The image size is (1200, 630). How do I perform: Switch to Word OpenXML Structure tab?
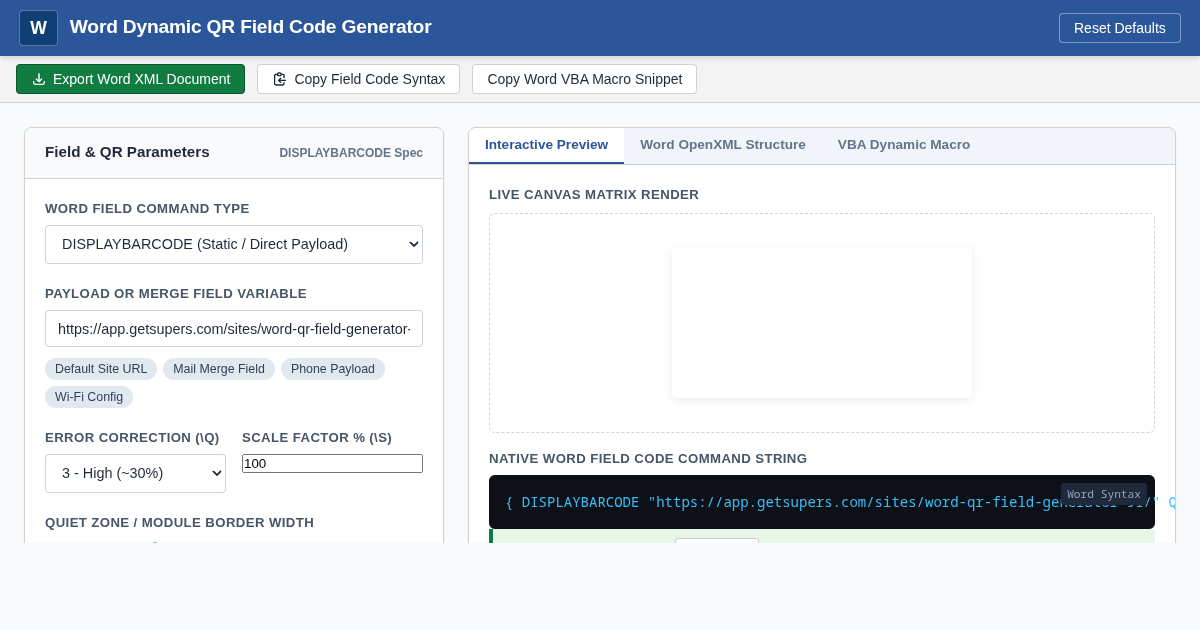(723, 145)
